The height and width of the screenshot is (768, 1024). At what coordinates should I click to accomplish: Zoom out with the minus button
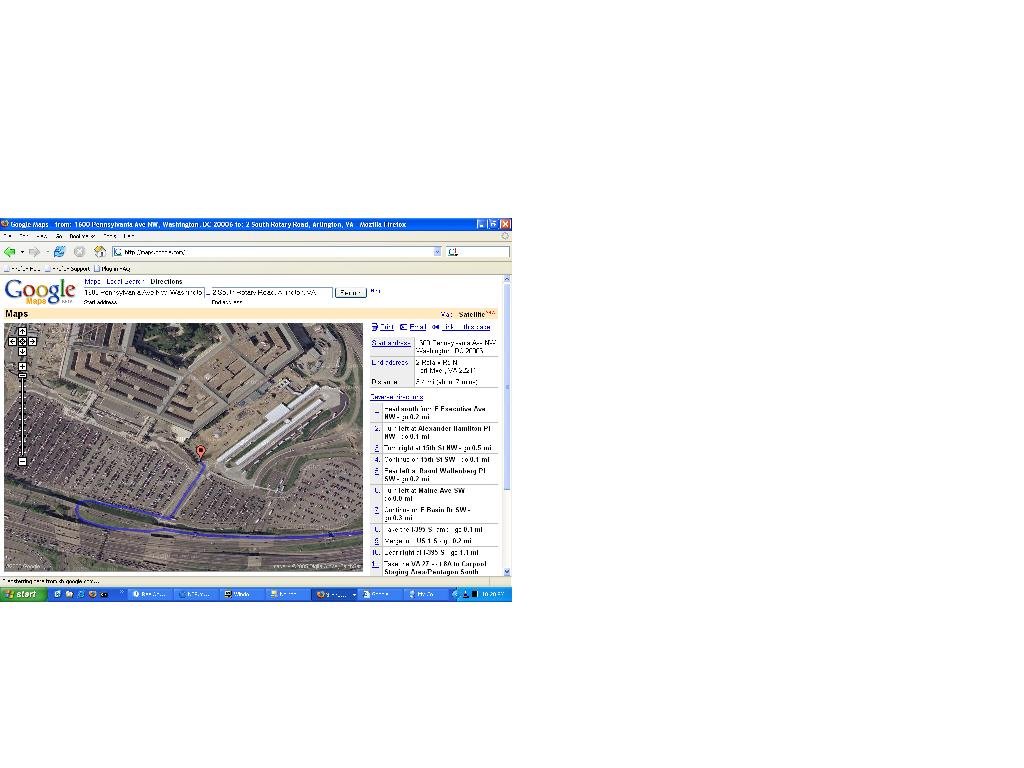point(22,462)
